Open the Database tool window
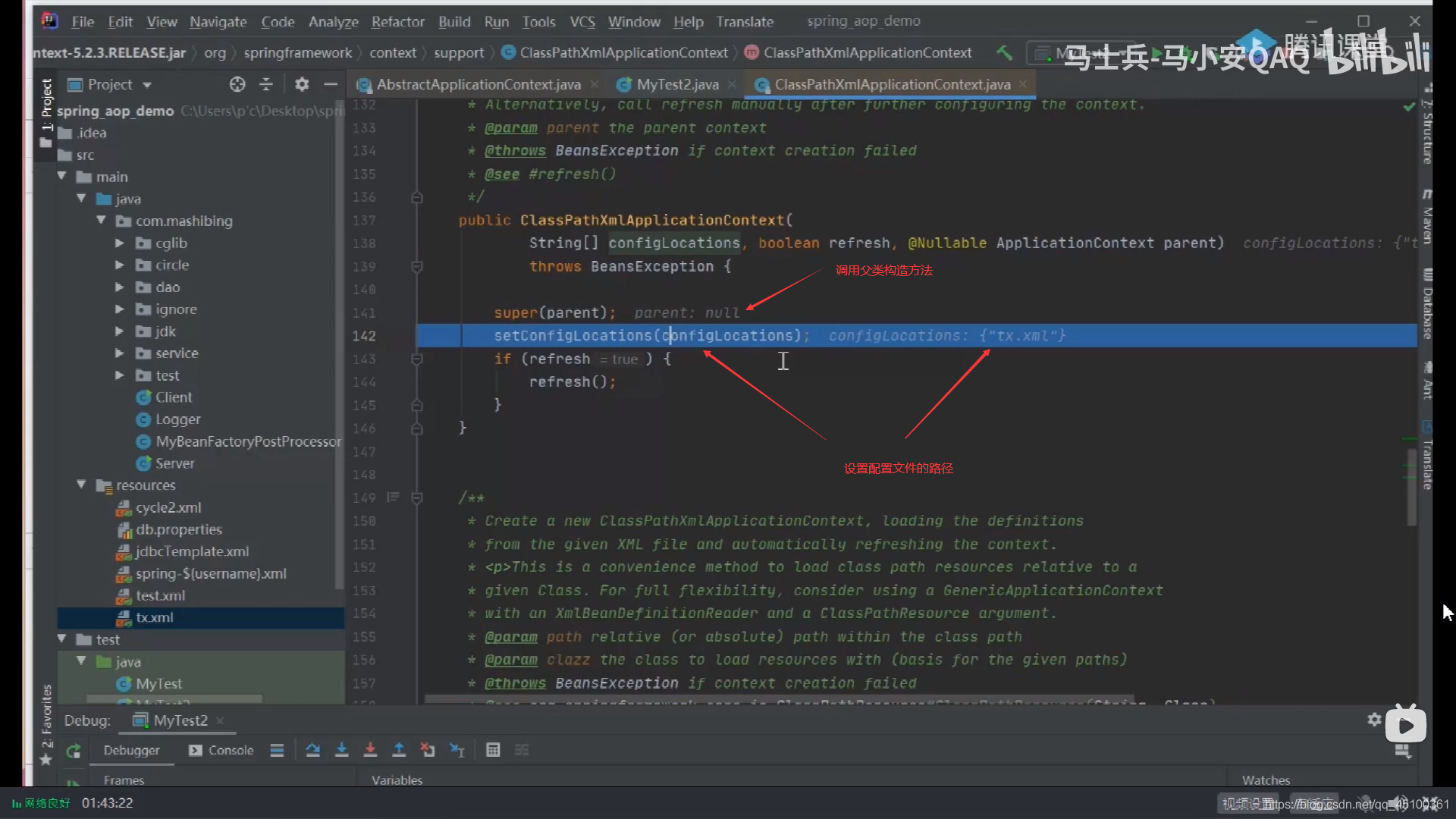This screenshot has width=1456, height=819. [x=1427, y=305]
